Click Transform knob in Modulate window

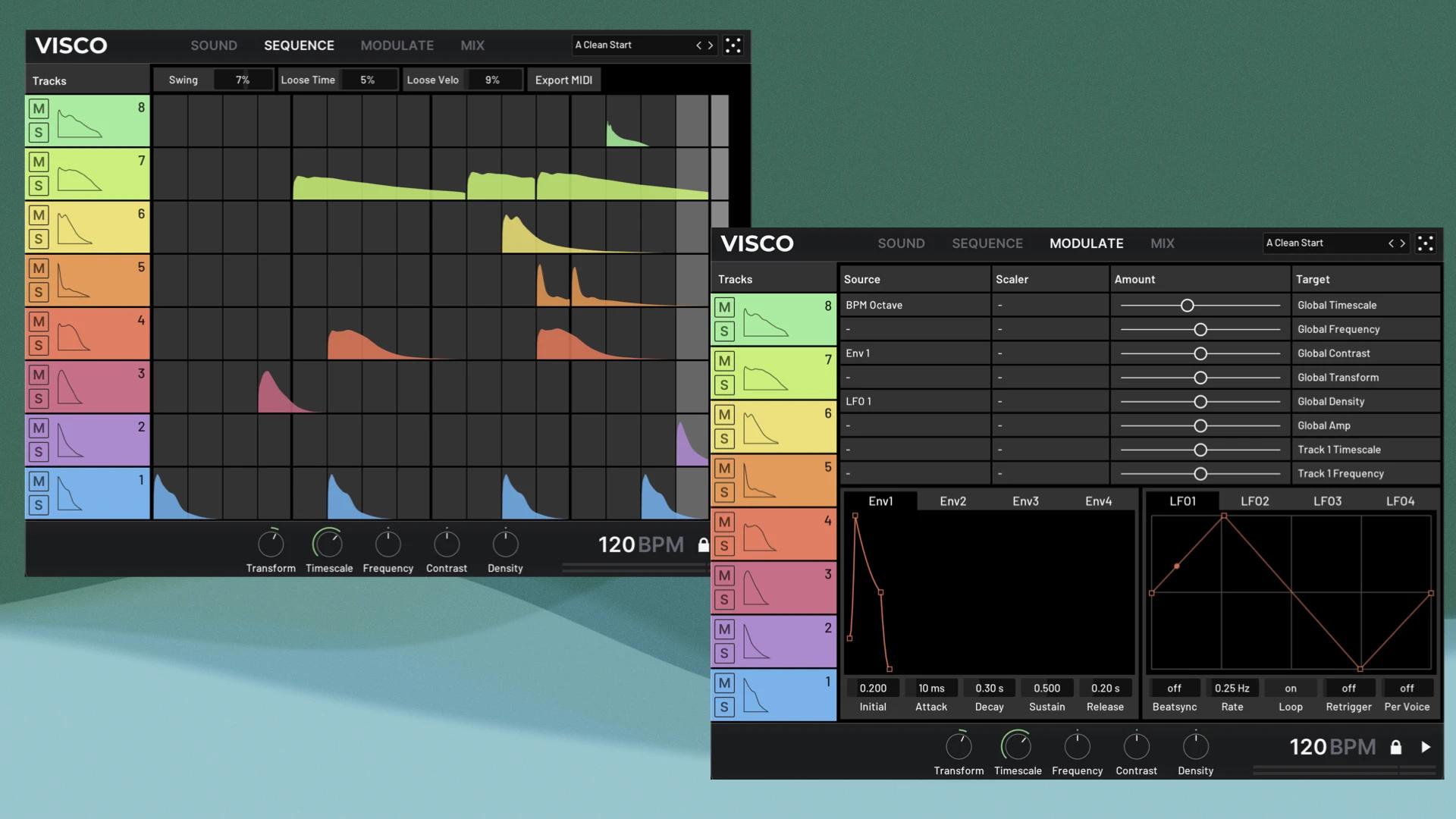[x=959, y=746]
